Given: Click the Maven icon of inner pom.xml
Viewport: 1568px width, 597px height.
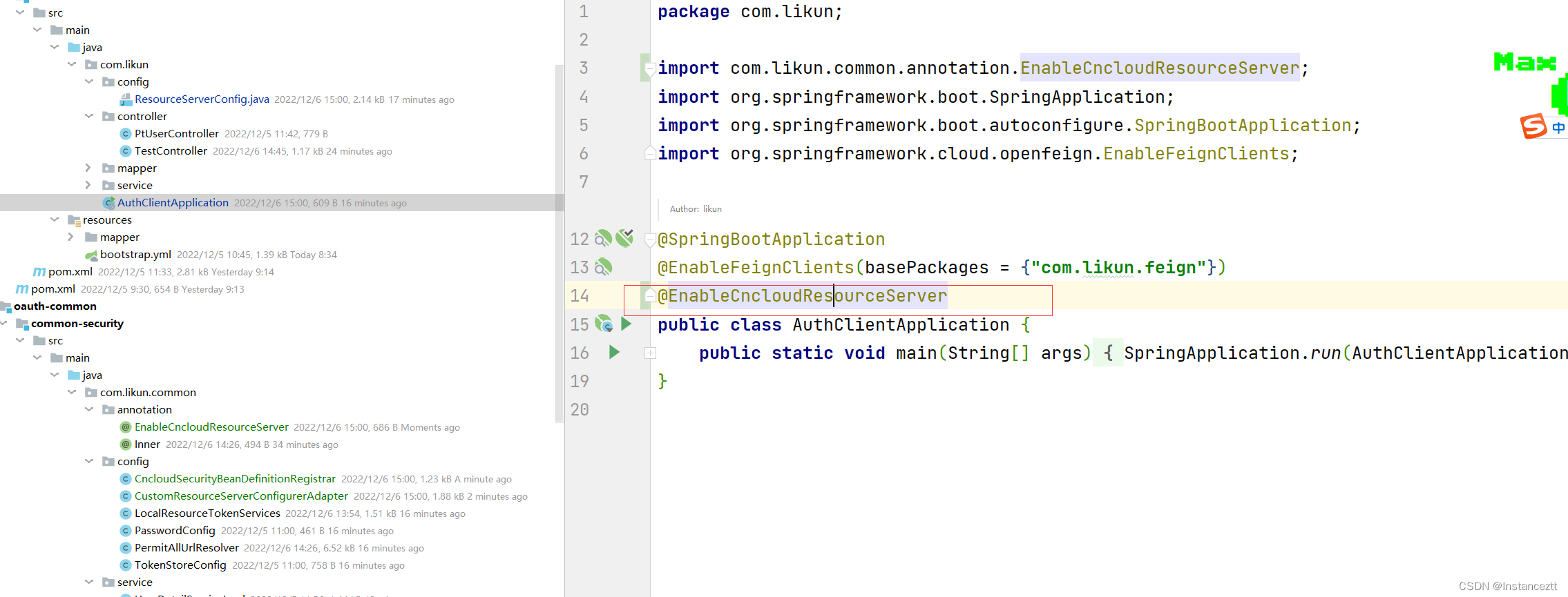Looking at the screenshot, I should (39, 272).
